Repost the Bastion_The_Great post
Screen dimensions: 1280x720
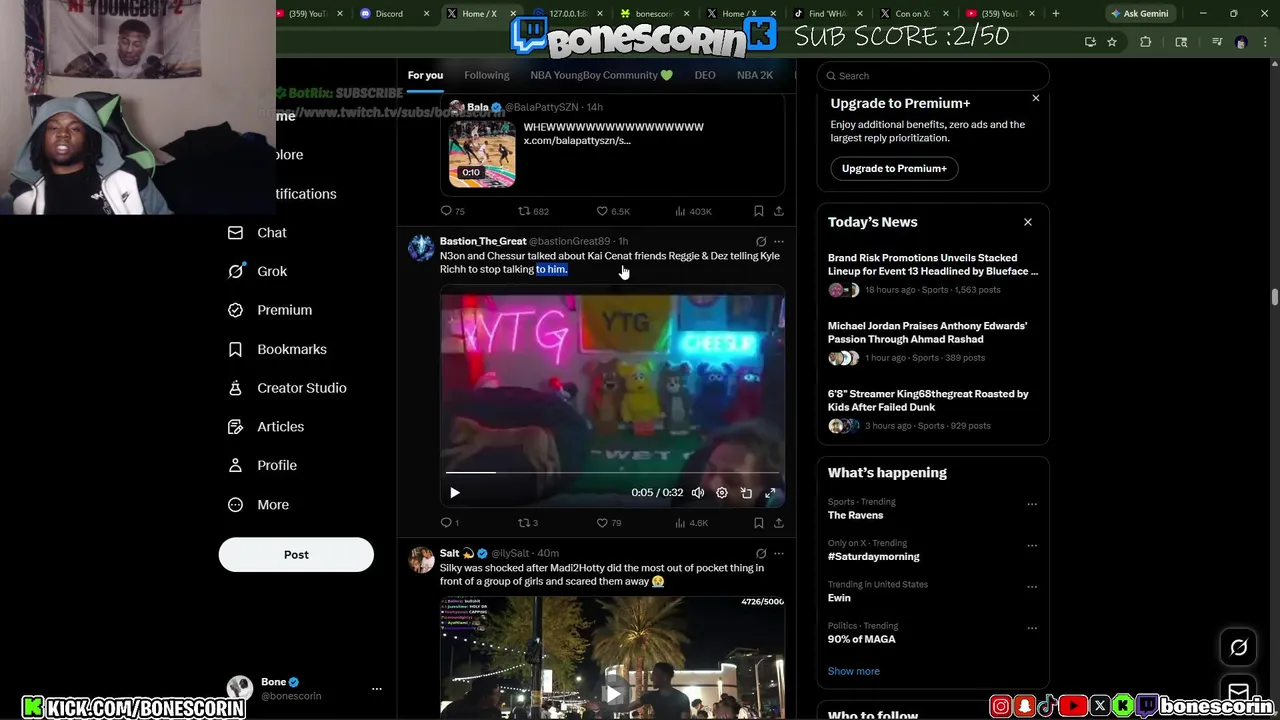pyautogui.click(x=528, y=523)
